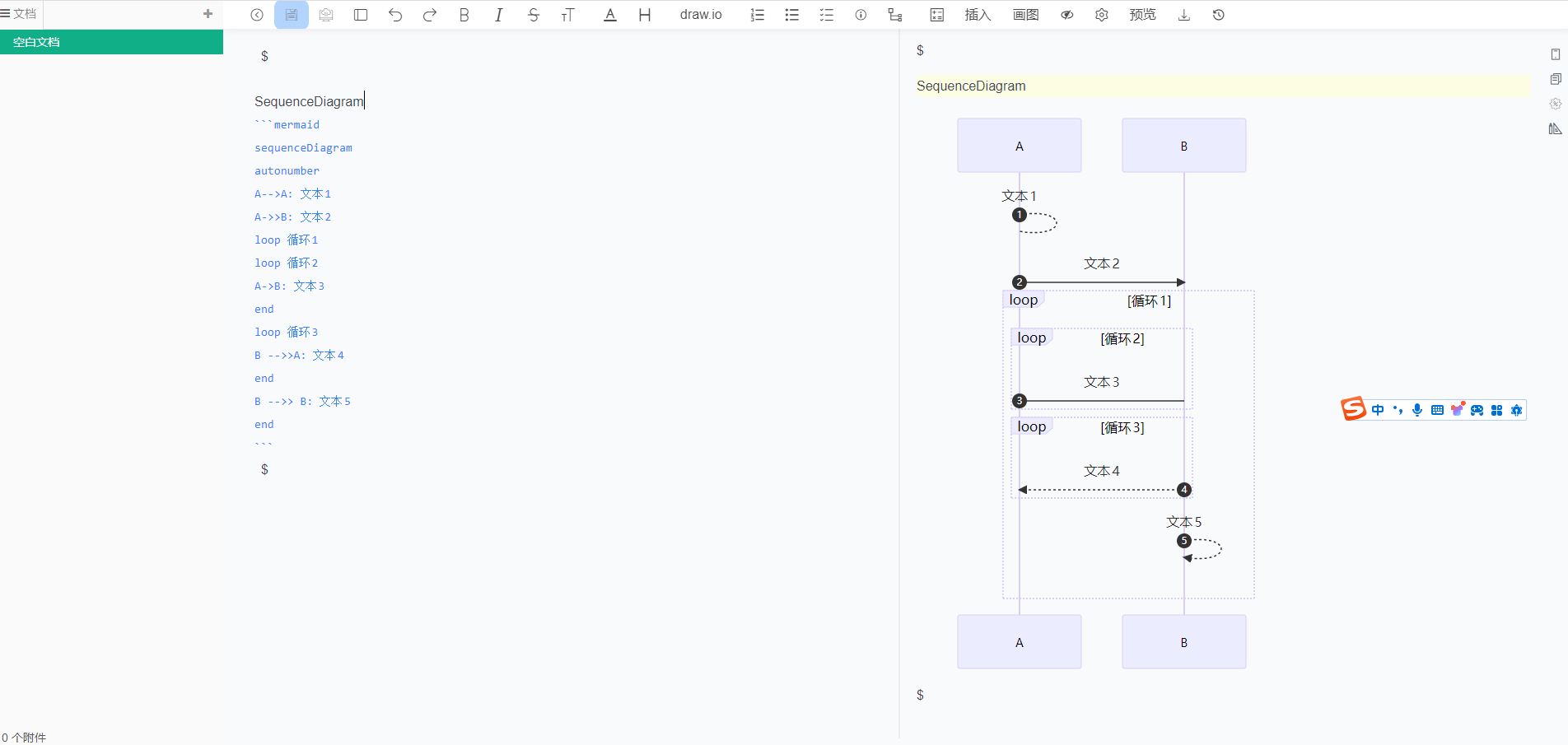Undo the last edit
1568x745 pixels.
click(395, 15)
